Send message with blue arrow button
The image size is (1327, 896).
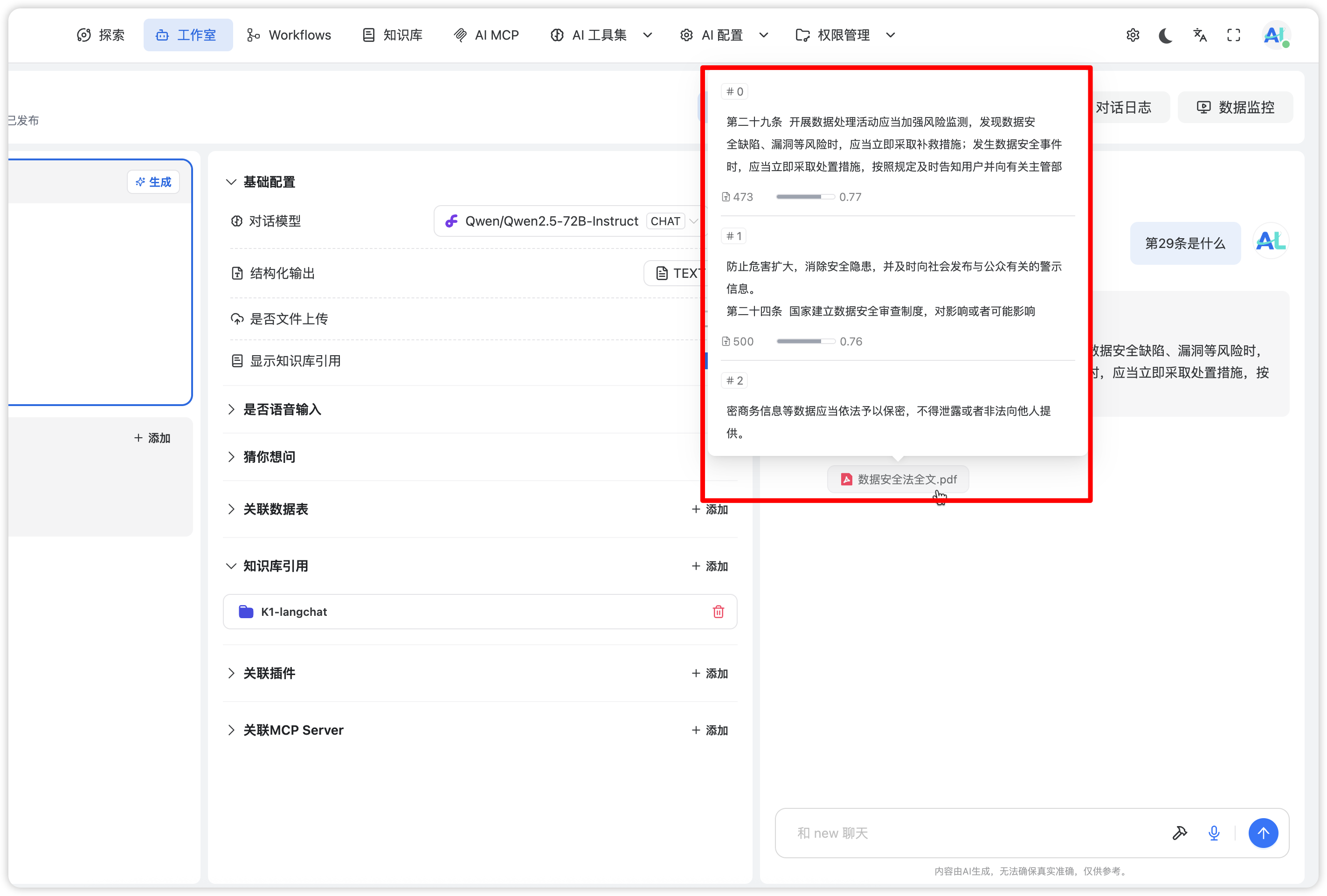point(1263,833)
